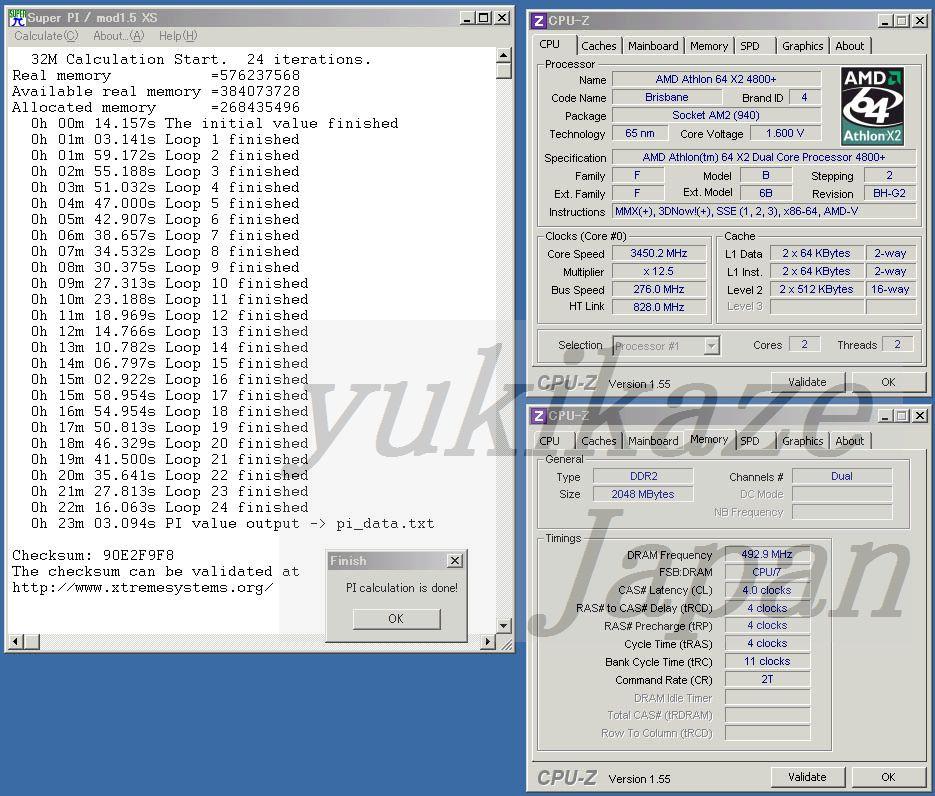Viewport: 935px width, 796px height.
Task: Click the Super PI title bar icon
Action: pyautogui.click(x=17, y=18)
